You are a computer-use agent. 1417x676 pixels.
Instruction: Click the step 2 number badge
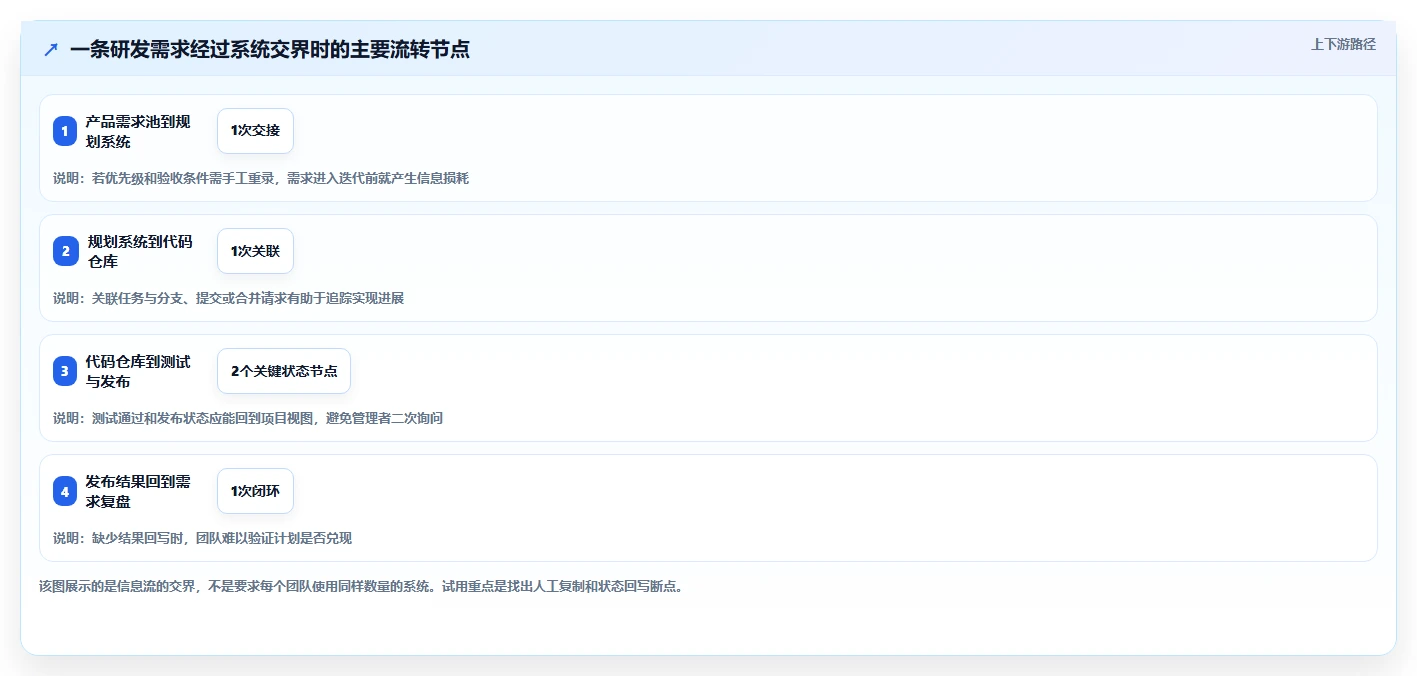coord(65,251)
